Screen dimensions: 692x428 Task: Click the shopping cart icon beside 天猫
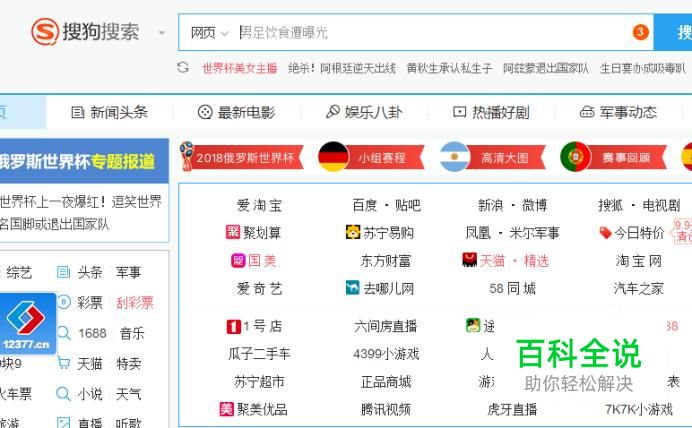pyautogui.click(x=64, y=363)
